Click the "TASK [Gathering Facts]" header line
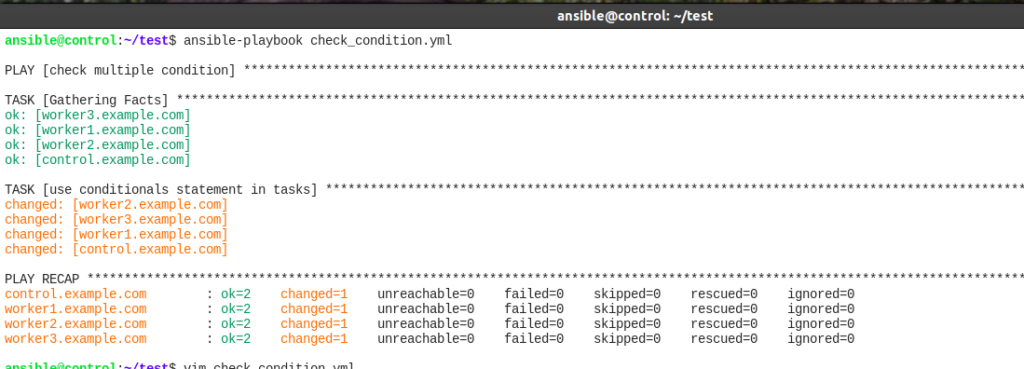The height and width of the screenshot is (369, 1024). [x=86, y=101]
